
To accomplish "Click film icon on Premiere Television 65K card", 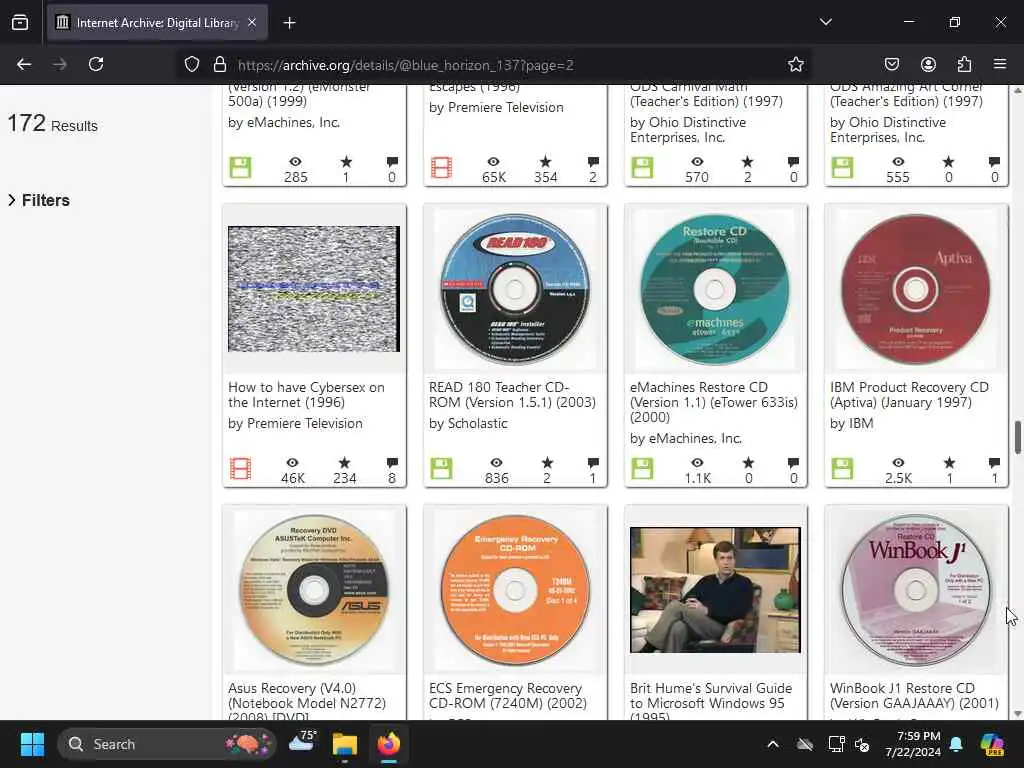I will click(441, 167).
